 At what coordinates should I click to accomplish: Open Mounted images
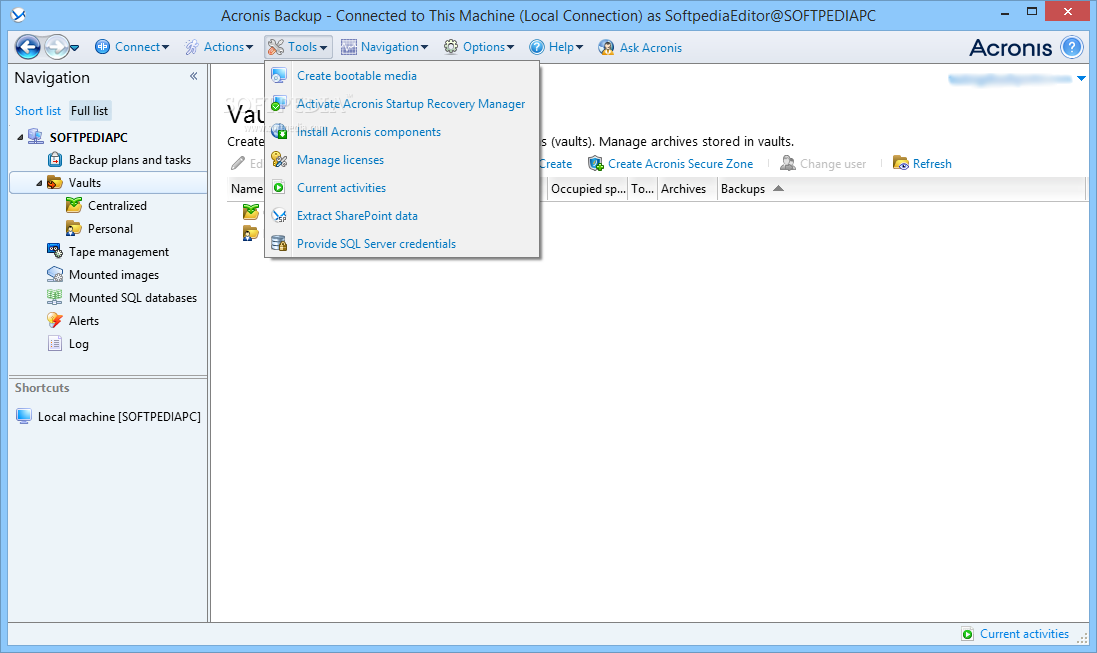point(113,275)
